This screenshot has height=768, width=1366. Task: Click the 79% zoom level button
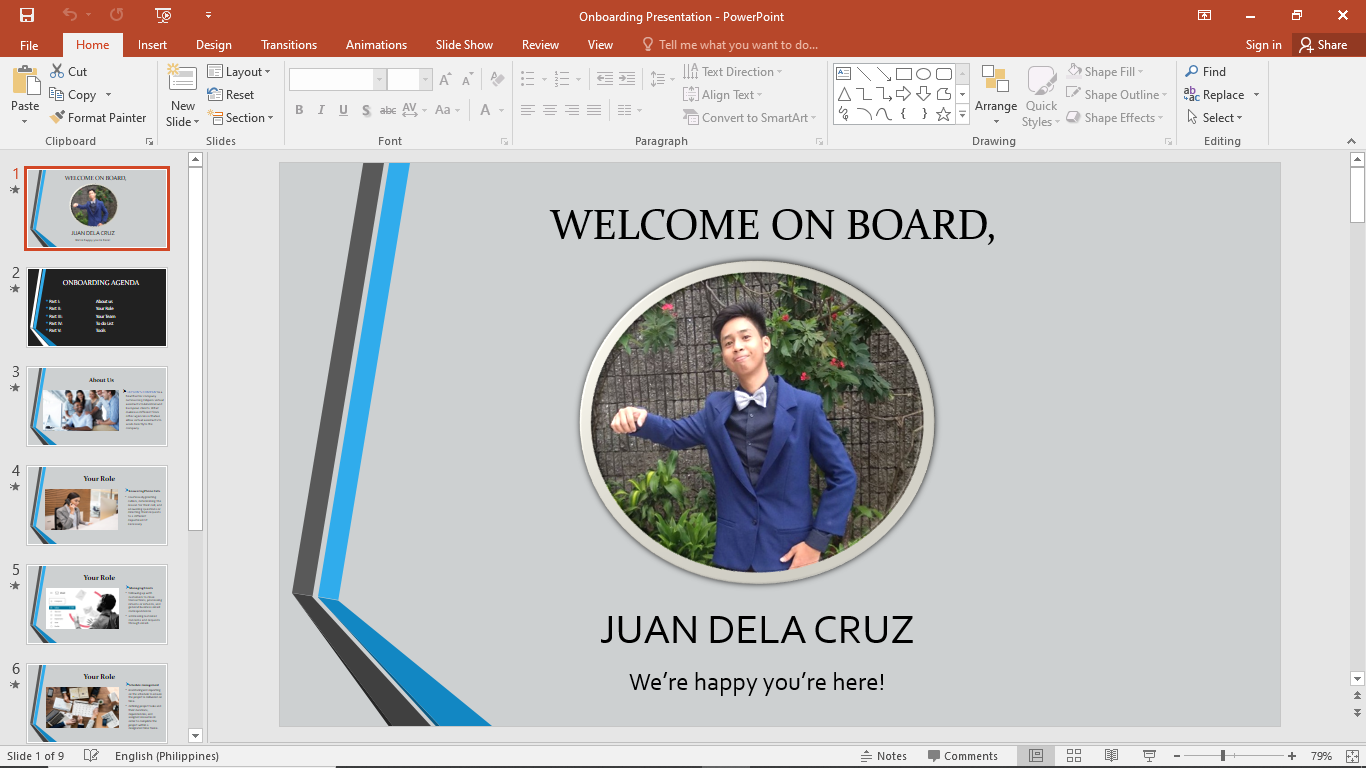click(1321, 756)
